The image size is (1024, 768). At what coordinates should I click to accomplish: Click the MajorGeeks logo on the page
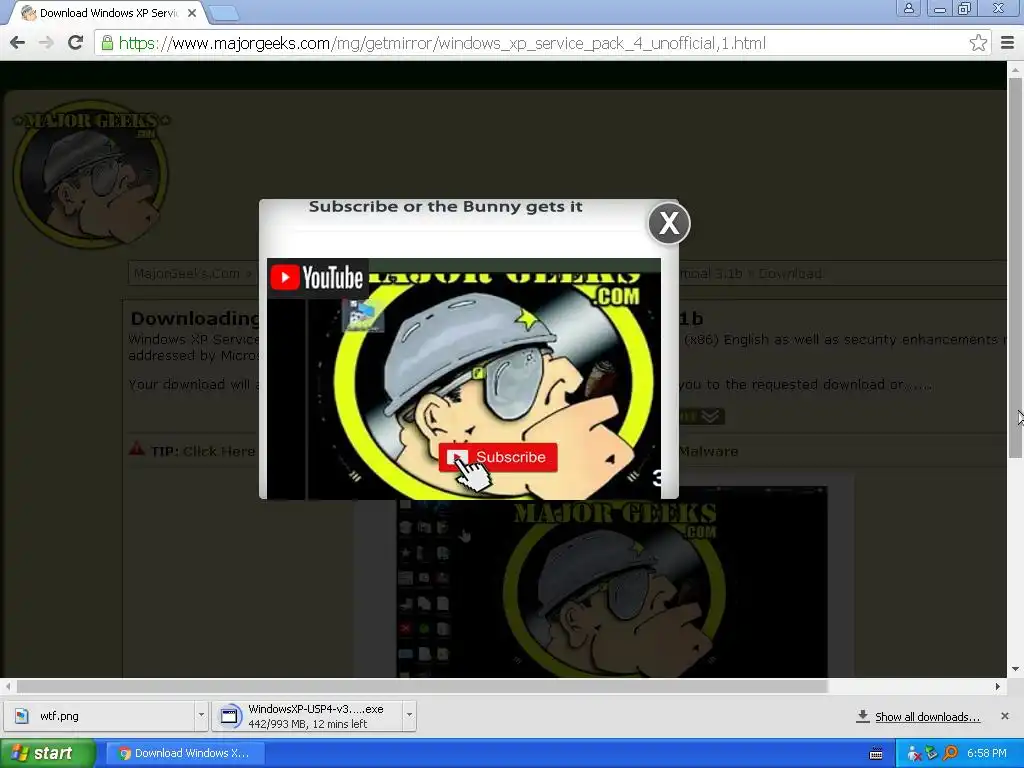91,174
